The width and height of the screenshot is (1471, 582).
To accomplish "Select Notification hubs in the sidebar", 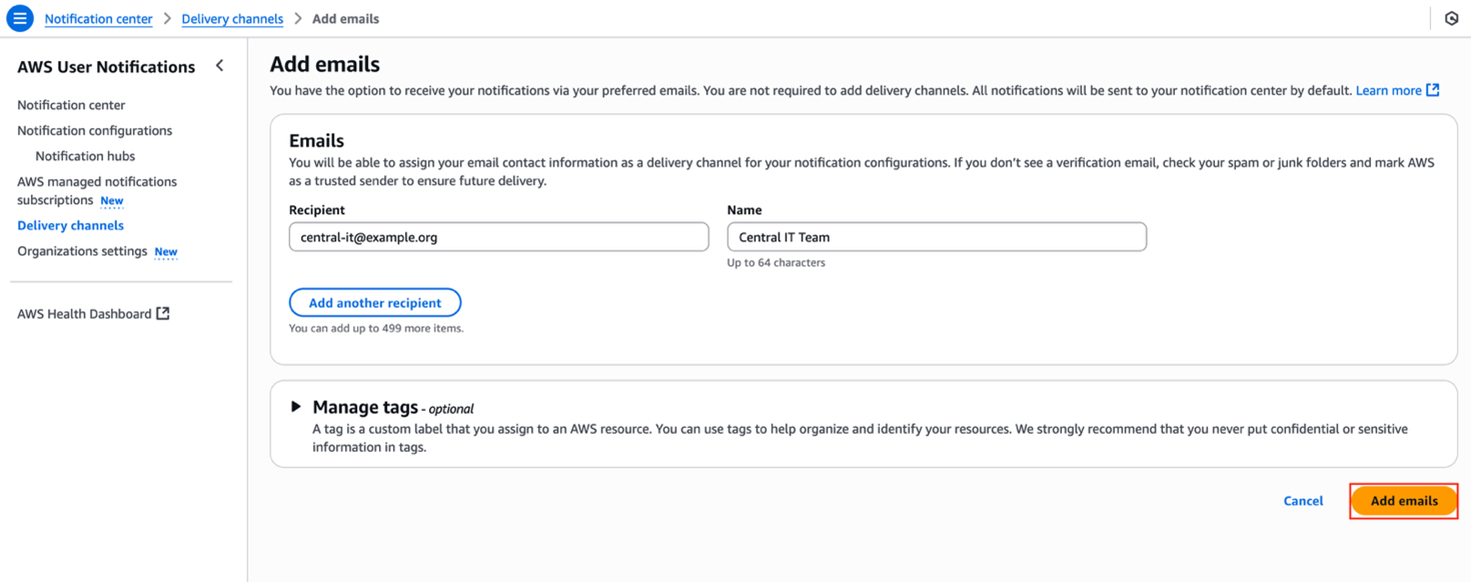I will click(x=85, y=156).
